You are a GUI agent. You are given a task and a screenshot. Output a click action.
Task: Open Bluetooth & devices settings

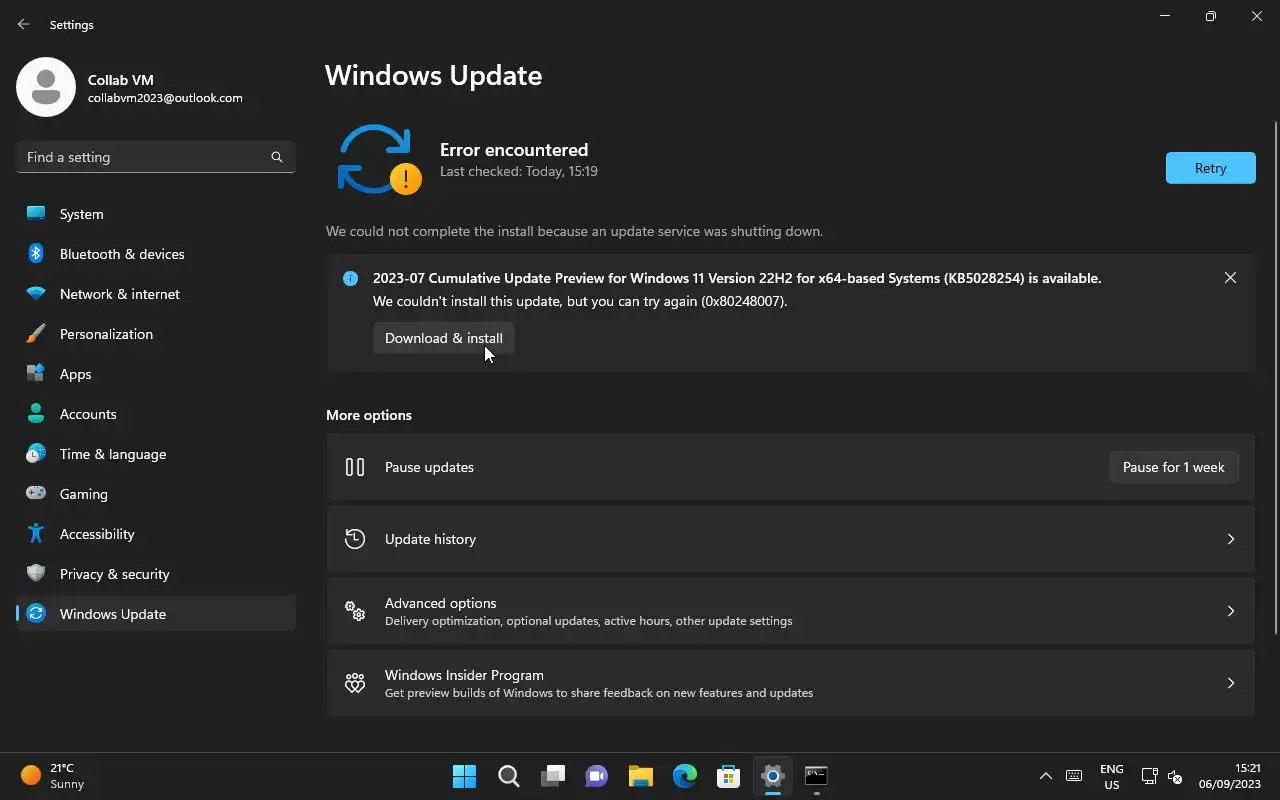click(x=156, y=254)
